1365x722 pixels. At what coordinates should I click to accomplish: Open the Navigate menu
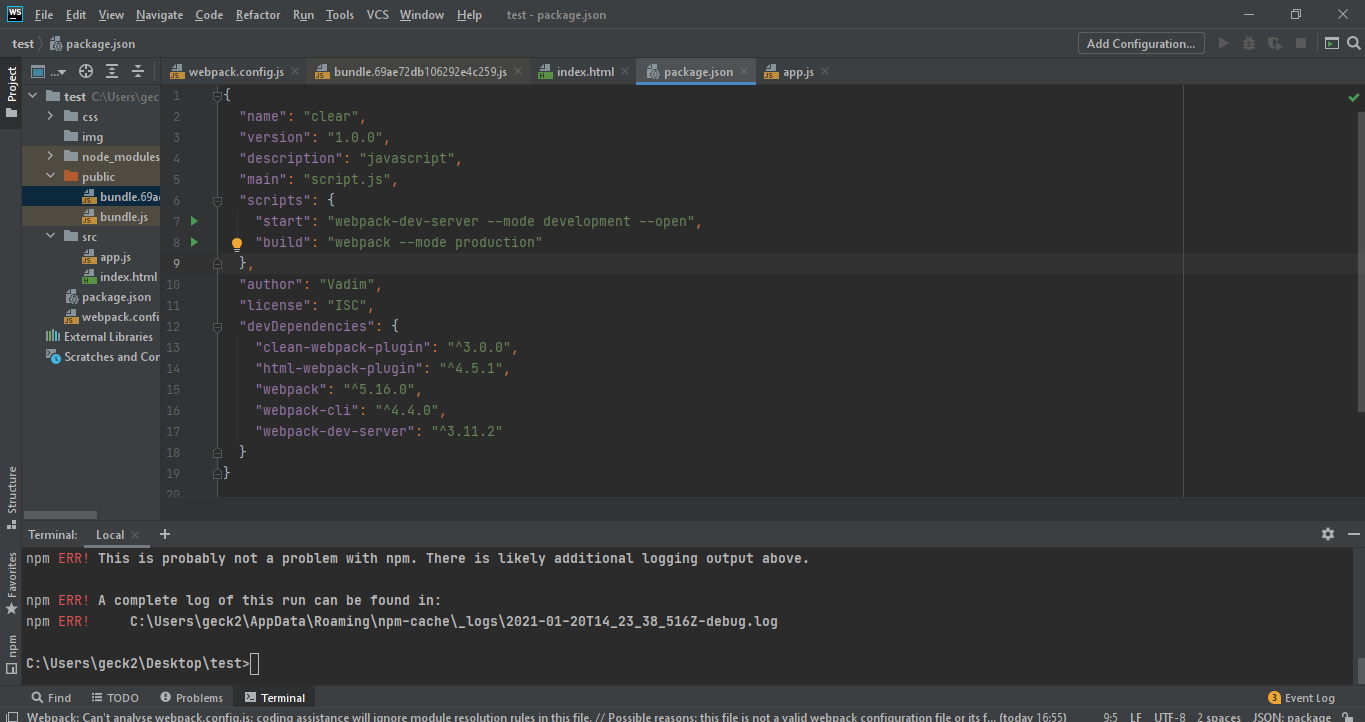pyautogui.click(x=160, y=15)
